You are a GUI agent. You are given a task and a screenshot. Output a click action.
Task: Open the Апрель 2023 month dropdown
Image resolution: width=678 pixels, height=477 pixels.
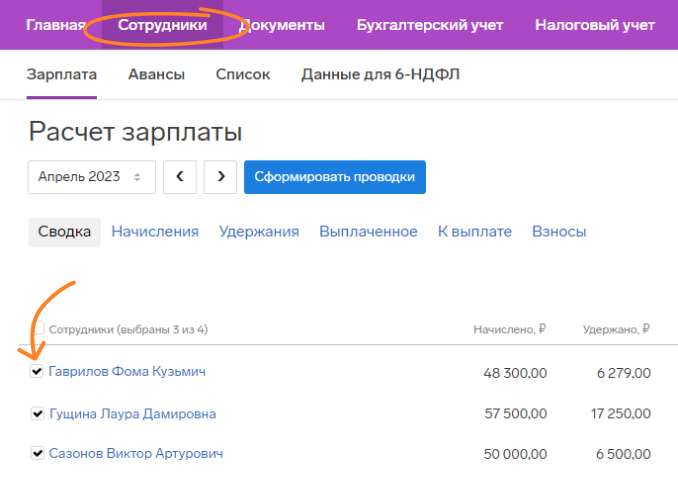92,177
